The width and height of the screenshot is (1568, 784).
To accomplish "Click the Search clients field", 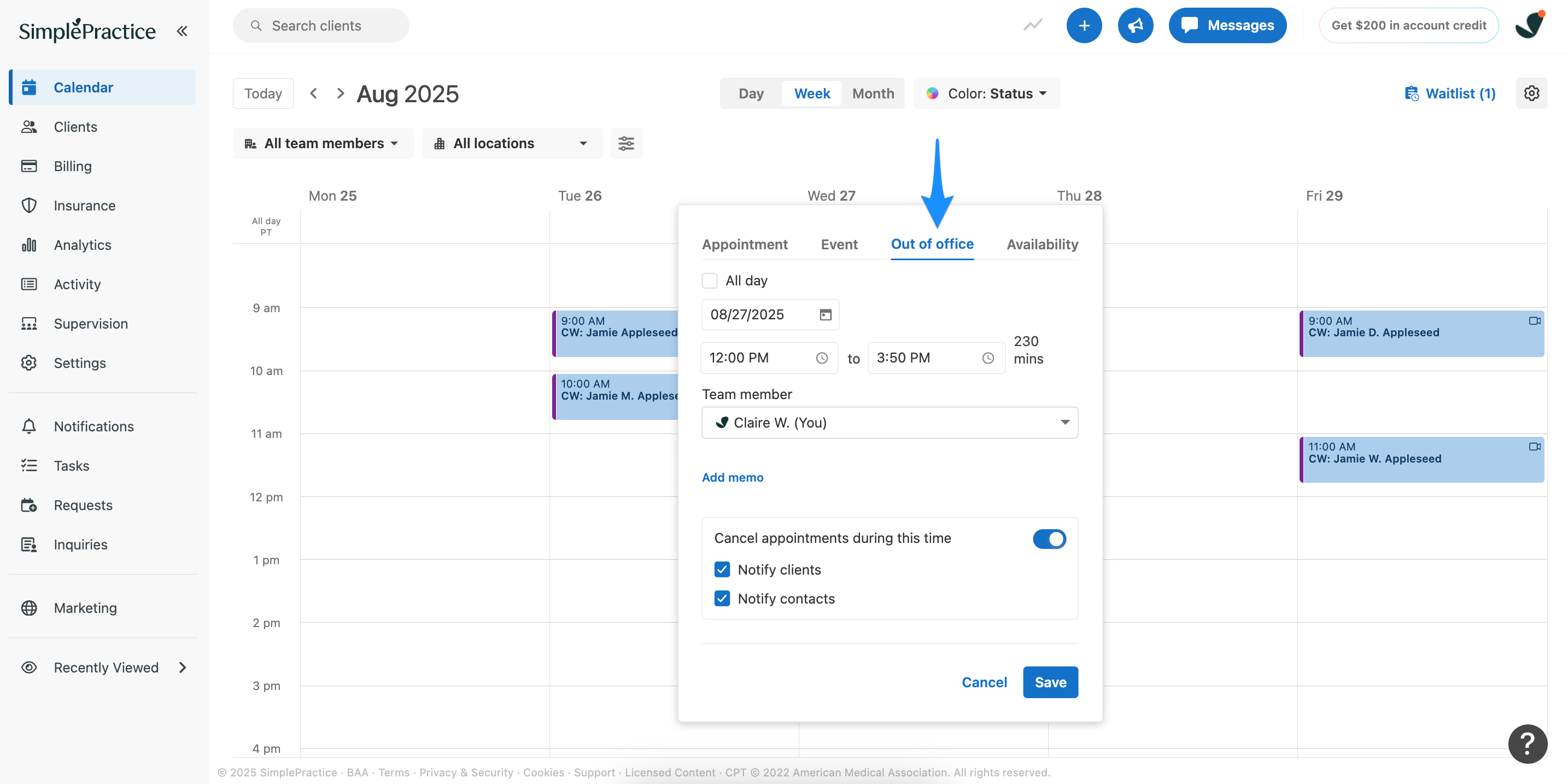I will [321, 26].
